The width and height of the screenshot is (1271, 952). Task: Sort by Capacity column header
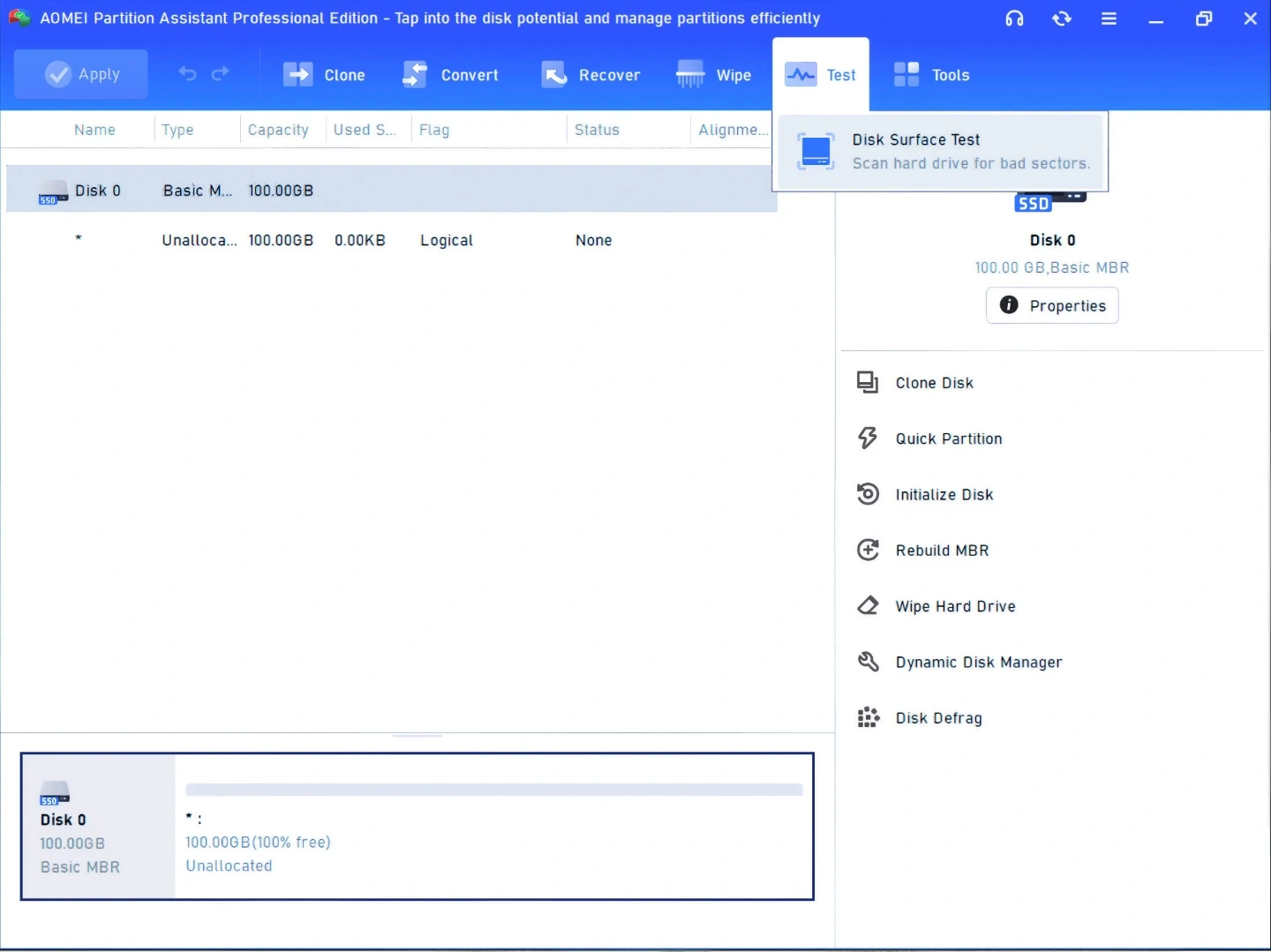tap(278, 130)
